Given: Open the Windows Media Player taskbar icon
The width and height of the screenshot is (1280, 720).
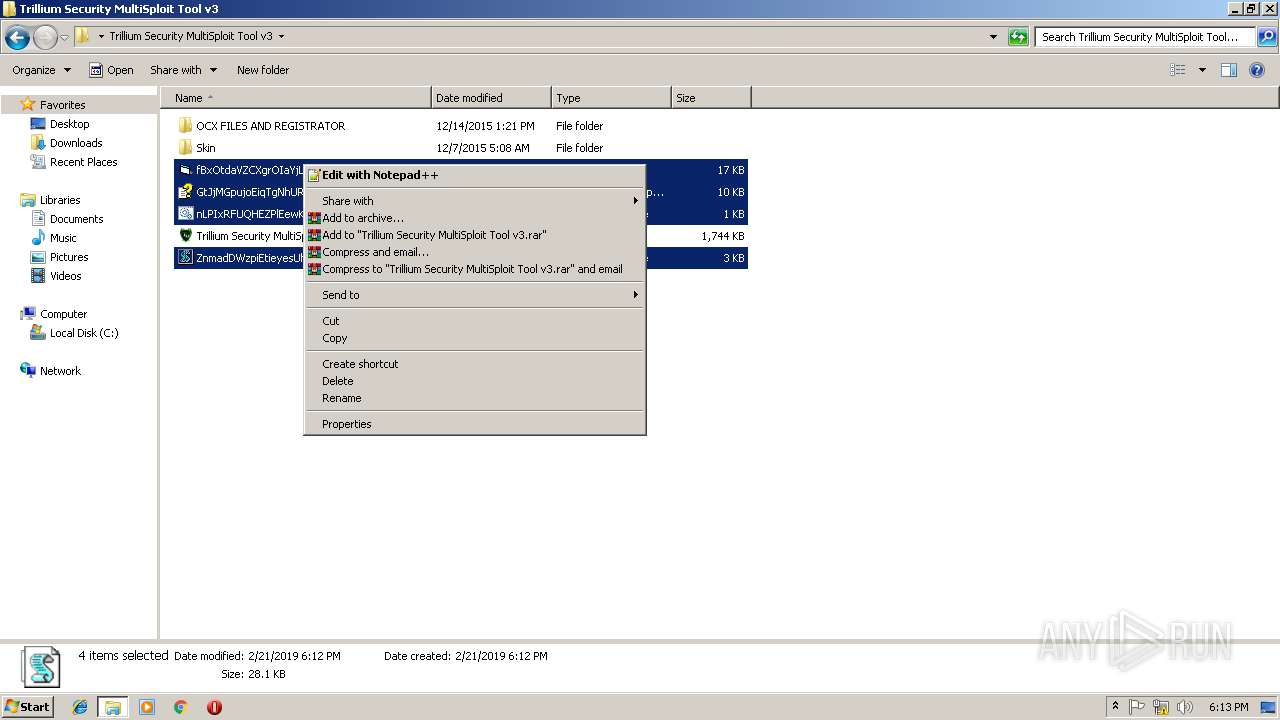Looking at the screenshot, I should [147, 707].
